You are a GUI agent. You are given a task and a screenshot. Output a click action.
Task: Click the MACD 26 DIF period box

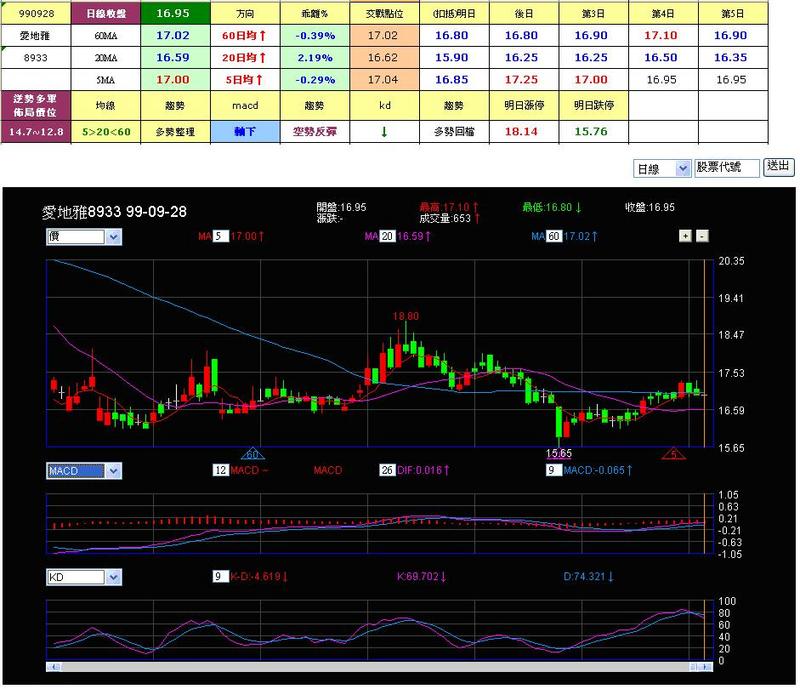coord(387,470)
